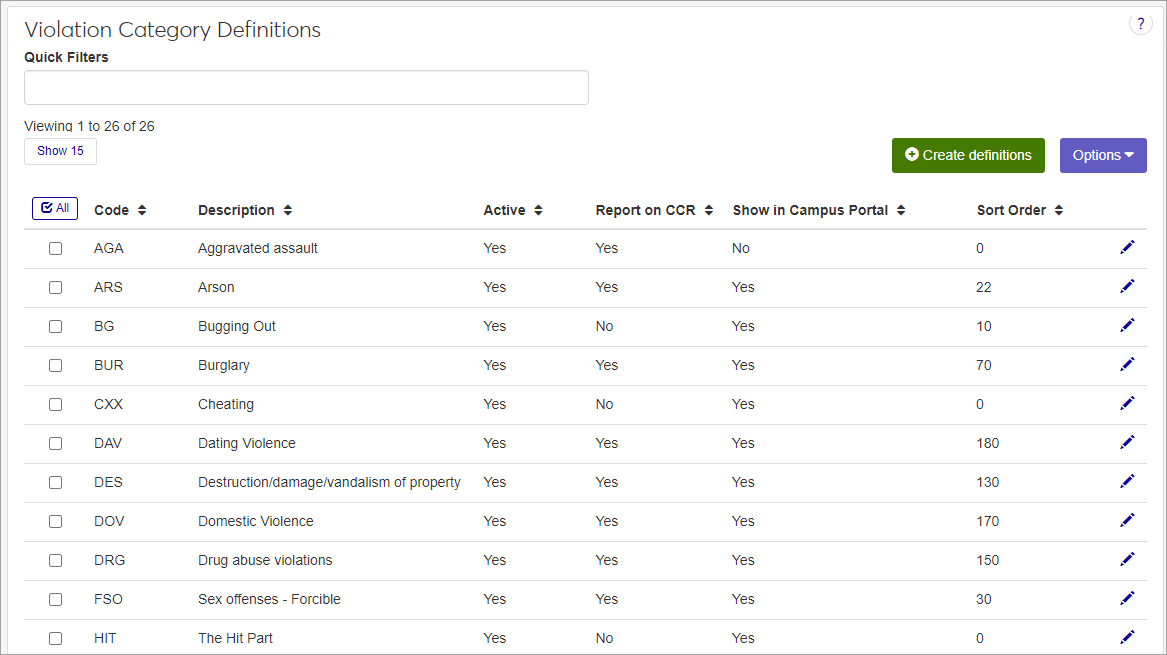Image resolution: width=1167 pixels, height=655 pixels.
Task: Click the Create definitions button
Action: 967,155
